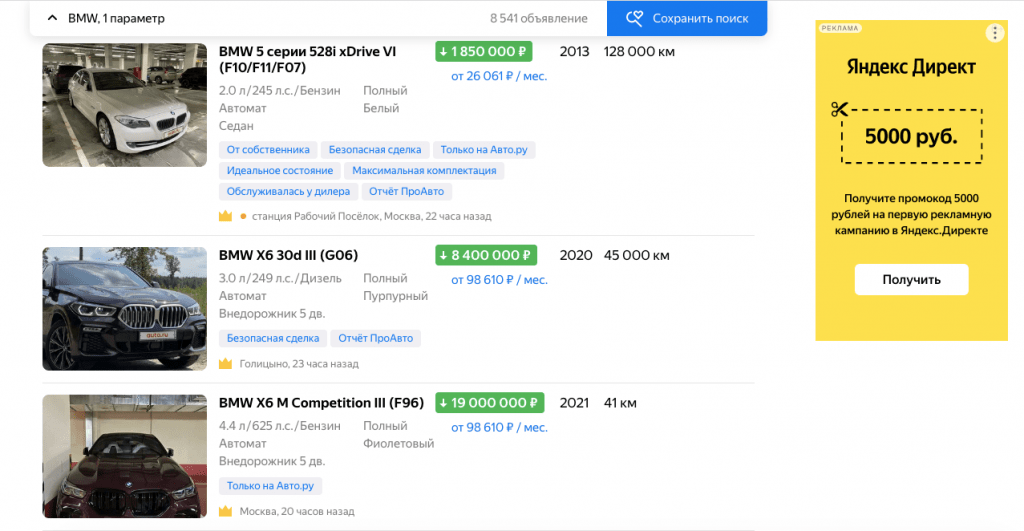View the dark red BMW X6 M photo

tap(125, 457)
